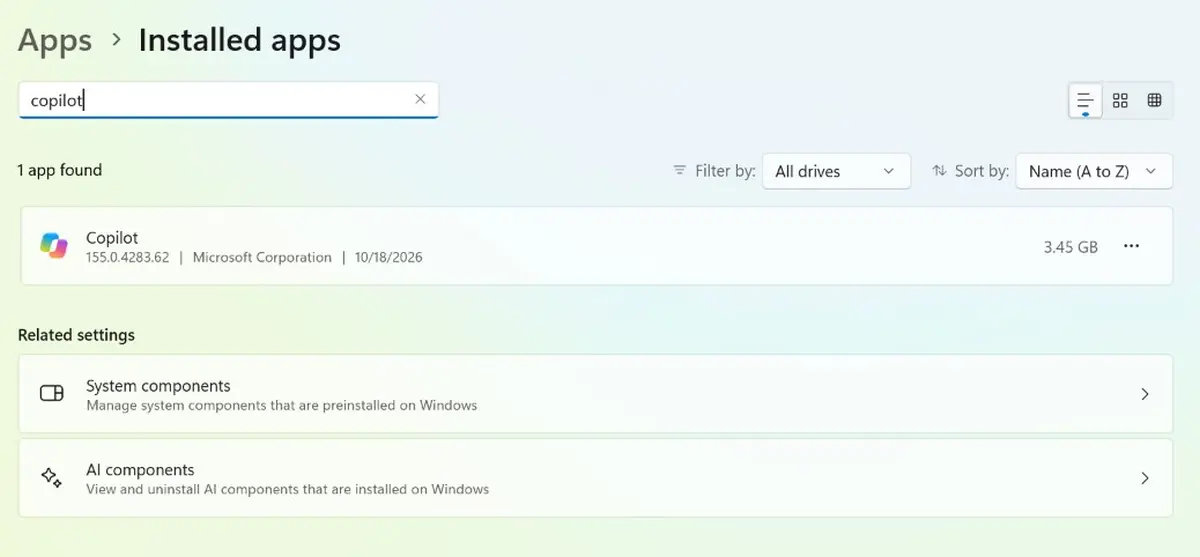This screenshot has width=1200, height=557.
Task: Switch to list view layout
Action: (1085, 100)
